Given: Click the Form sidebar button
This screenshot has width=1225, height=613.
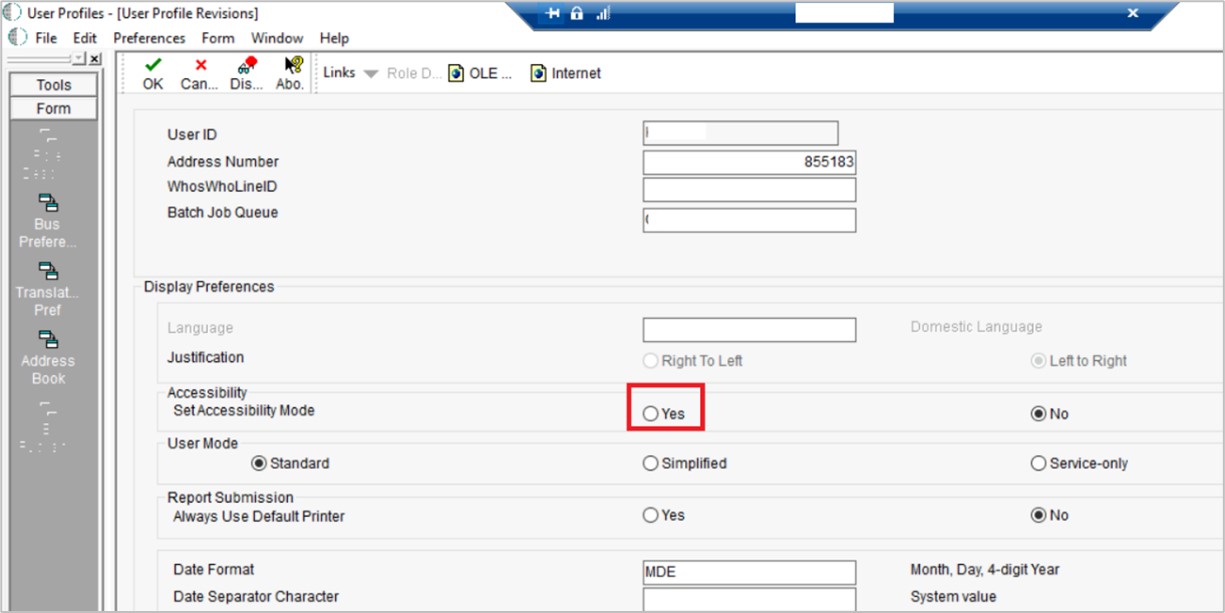Looking at the screenshot, I should click(x=54, y=108).
